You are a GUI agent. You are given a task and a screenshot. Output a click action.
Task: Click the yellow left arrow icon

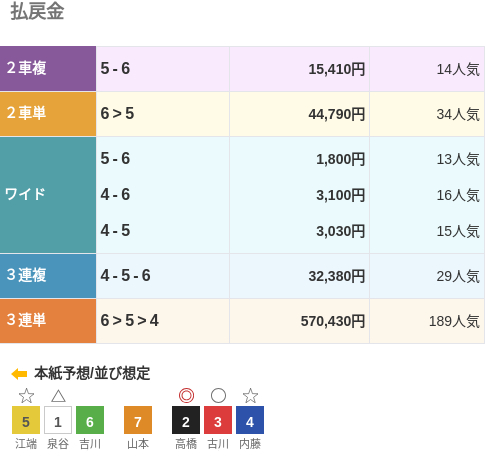(19, 374)
